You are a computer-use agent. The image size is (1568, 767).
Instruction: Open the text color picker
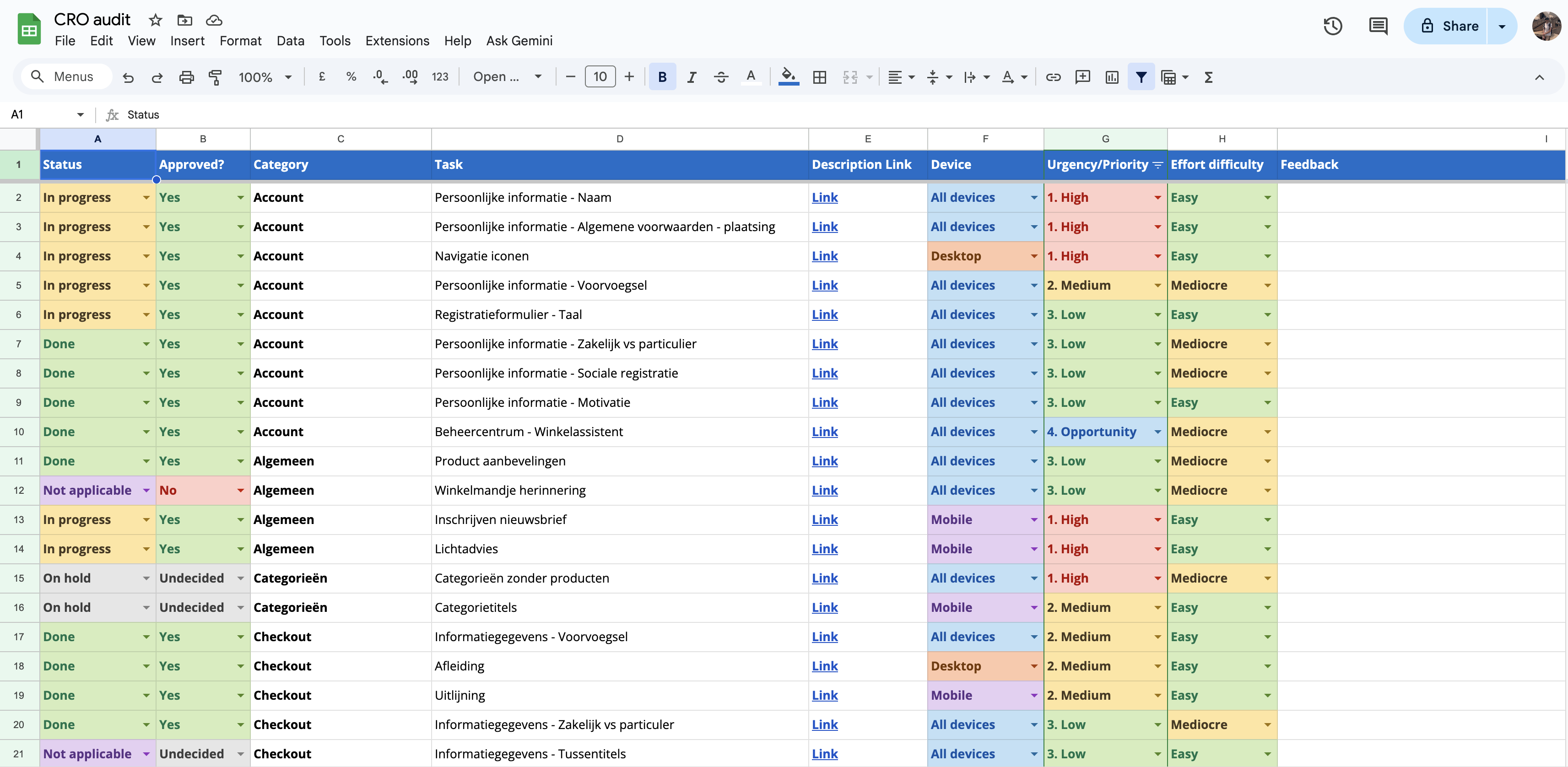pos(751,77)
